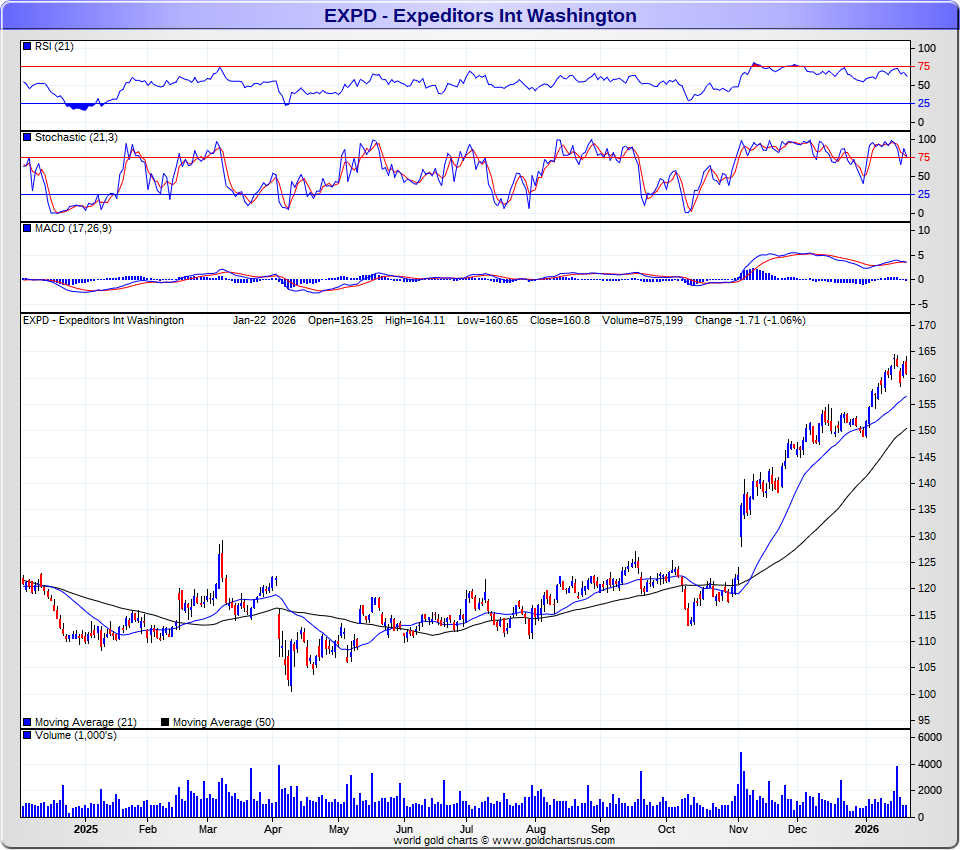Click the 'Apr' label on the time axis

coord(272,829)
